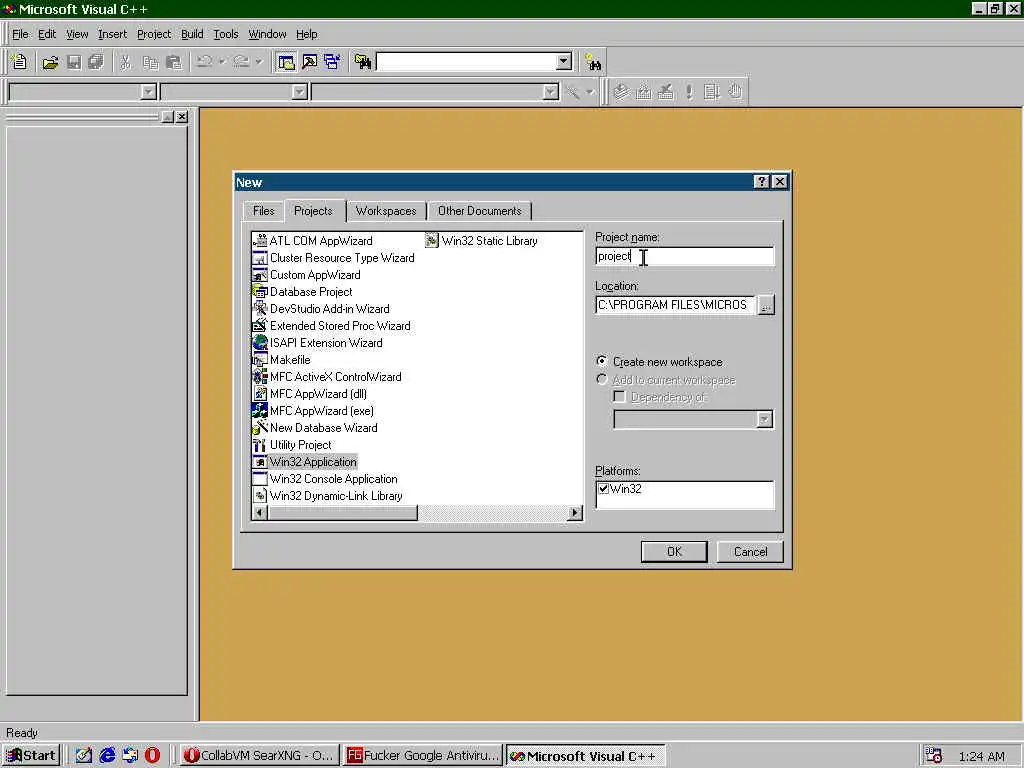Viewport: 1024px width, 768px height.
Task: Click the Location path input field
Action: pos(675,305)
